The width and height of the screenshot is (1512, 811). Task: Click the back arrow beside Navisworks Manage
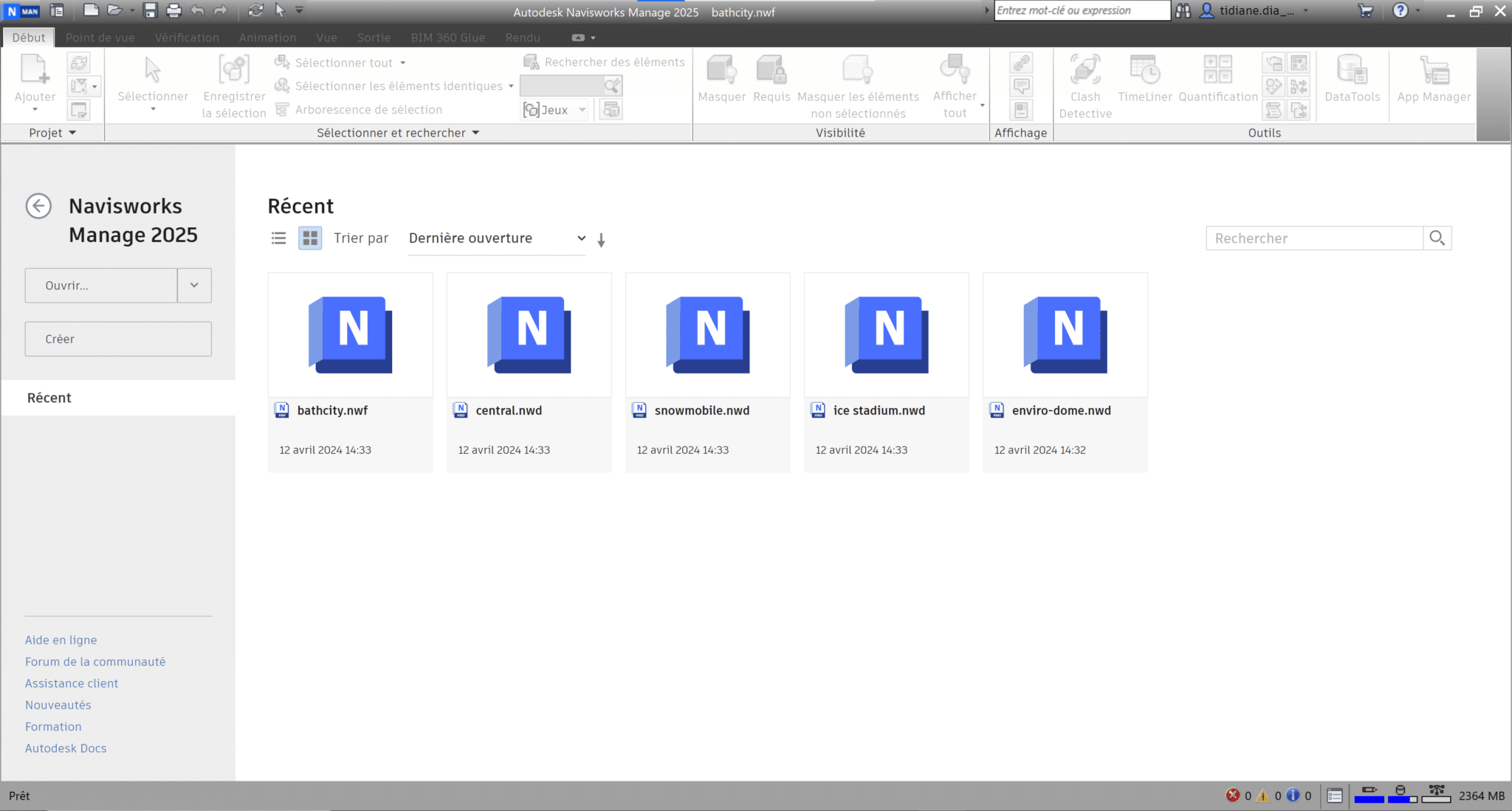[38, 206]
